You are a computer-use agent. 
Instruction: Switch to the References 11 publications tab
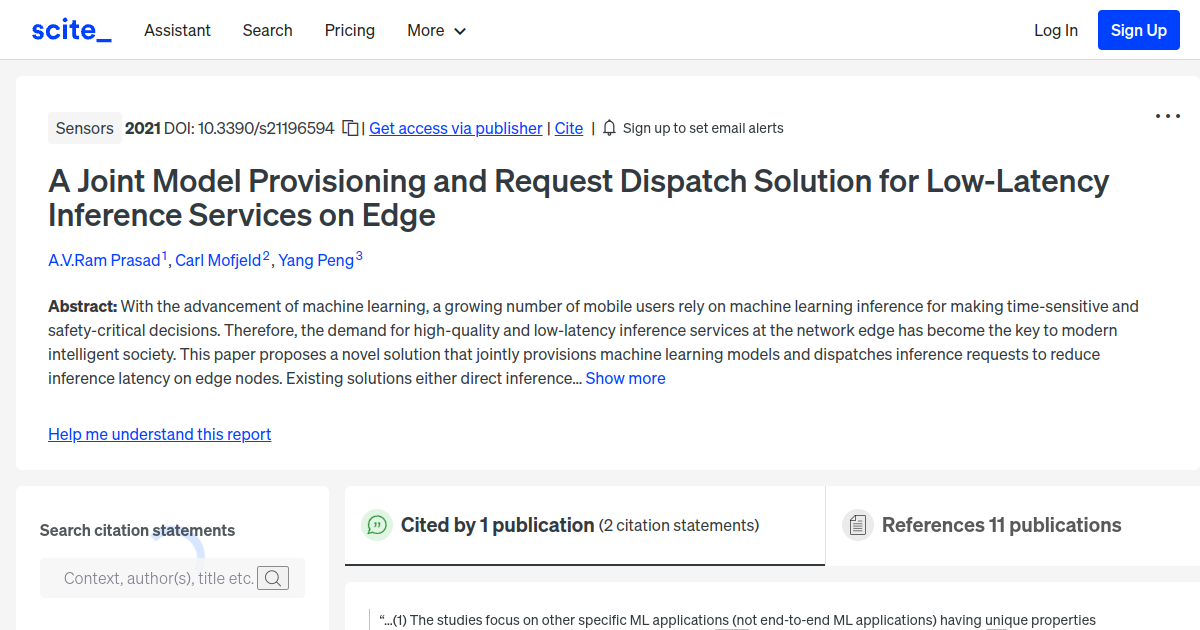1001,524
